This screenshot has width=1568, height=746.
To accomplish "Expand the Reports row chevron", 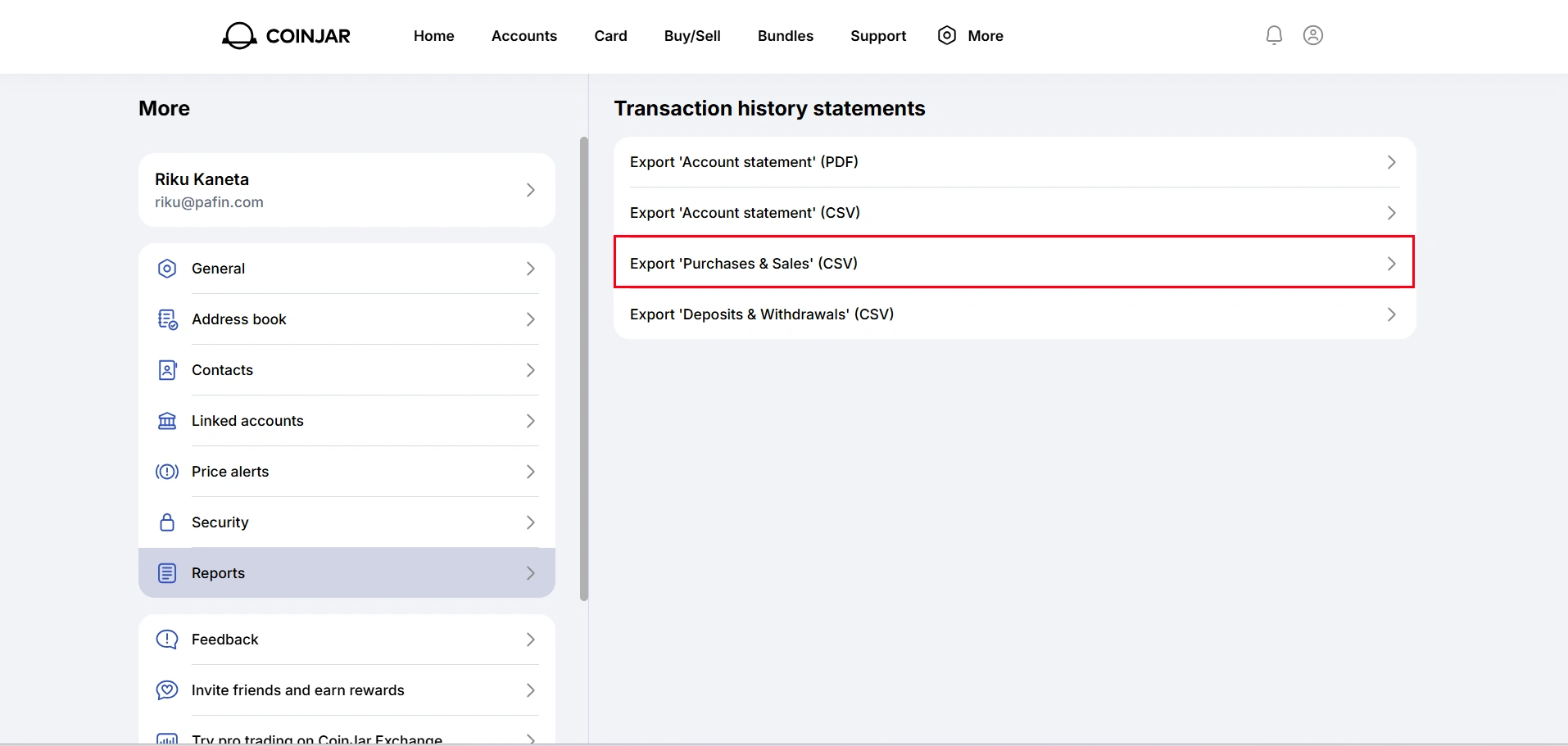I will point(531,573).
